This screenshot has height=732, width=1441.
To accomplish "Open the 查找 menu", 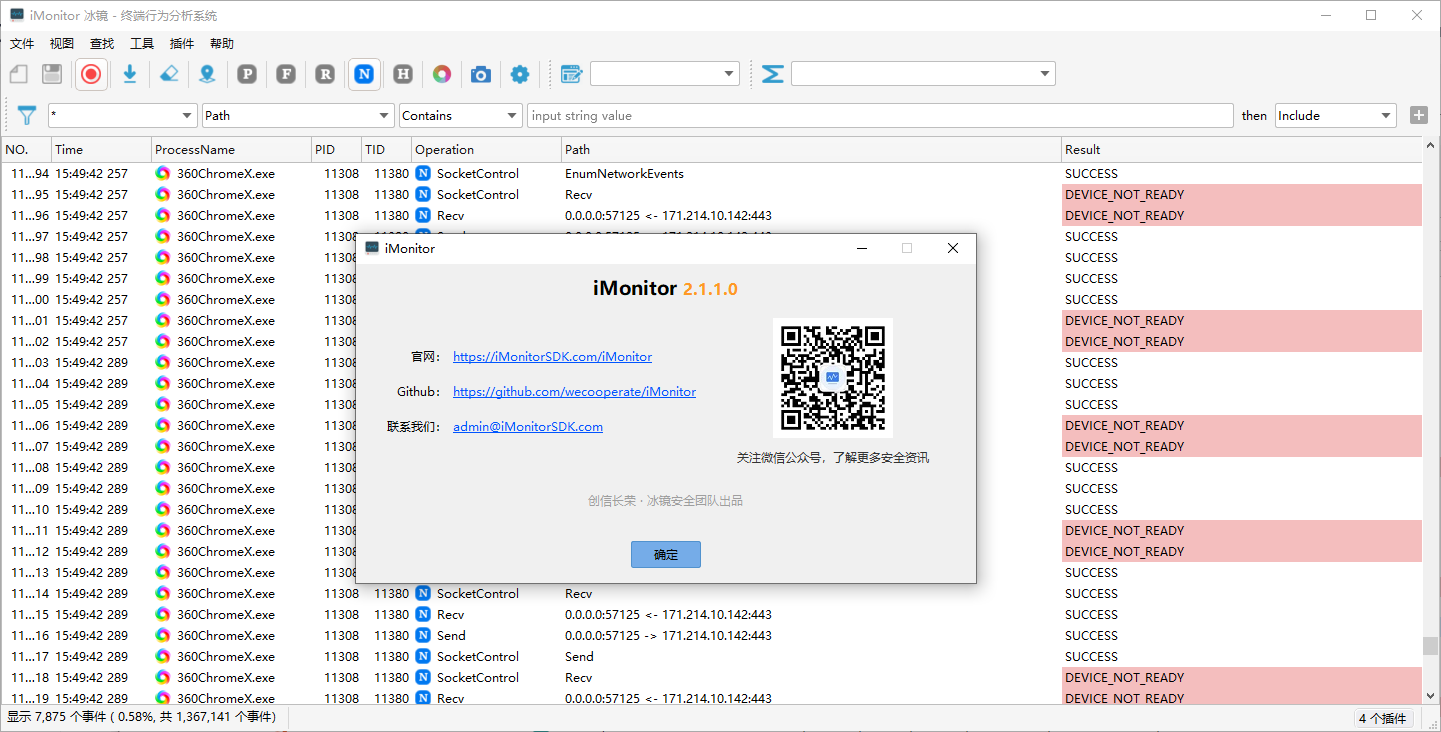I will (x=102, y=44).
